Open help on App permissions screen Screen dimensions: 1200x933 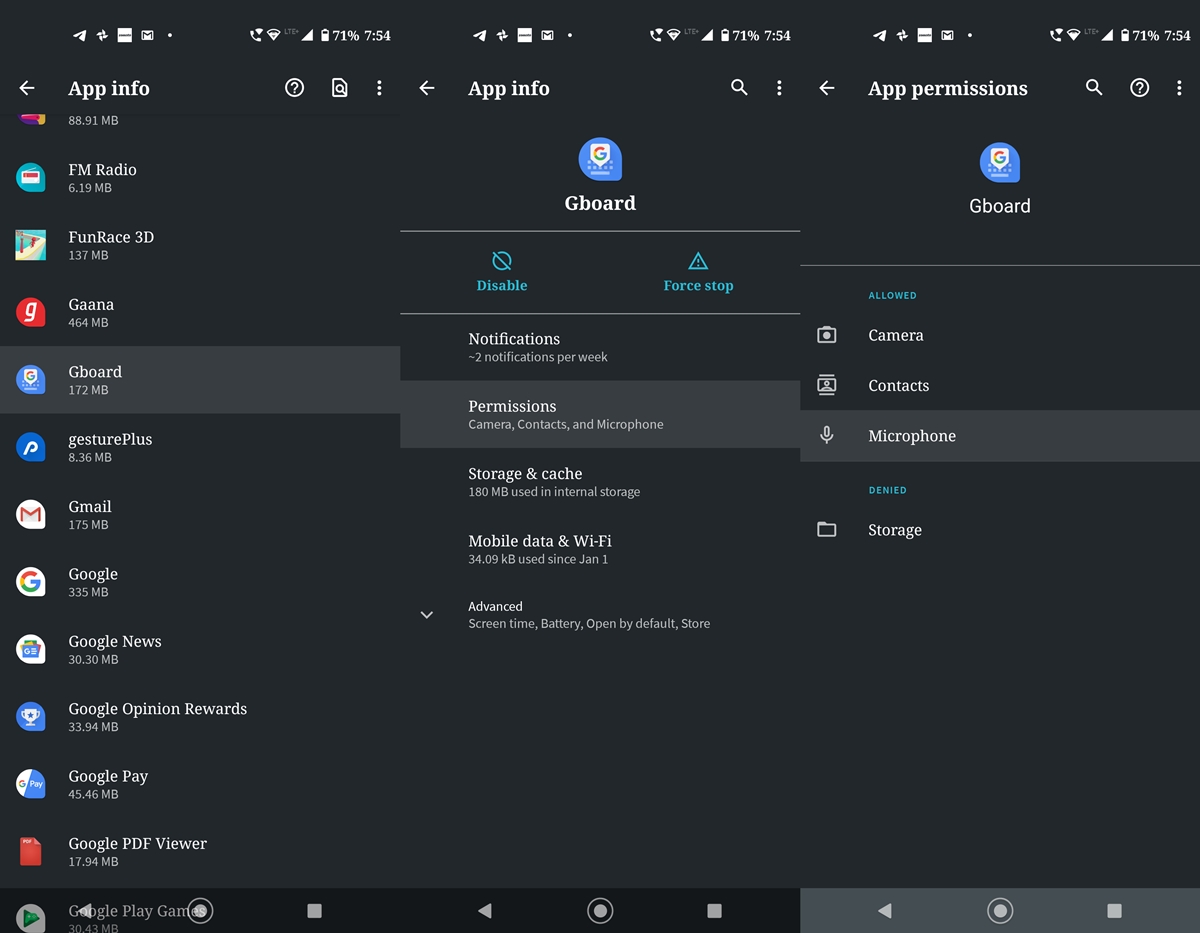tap(1139, 88)
